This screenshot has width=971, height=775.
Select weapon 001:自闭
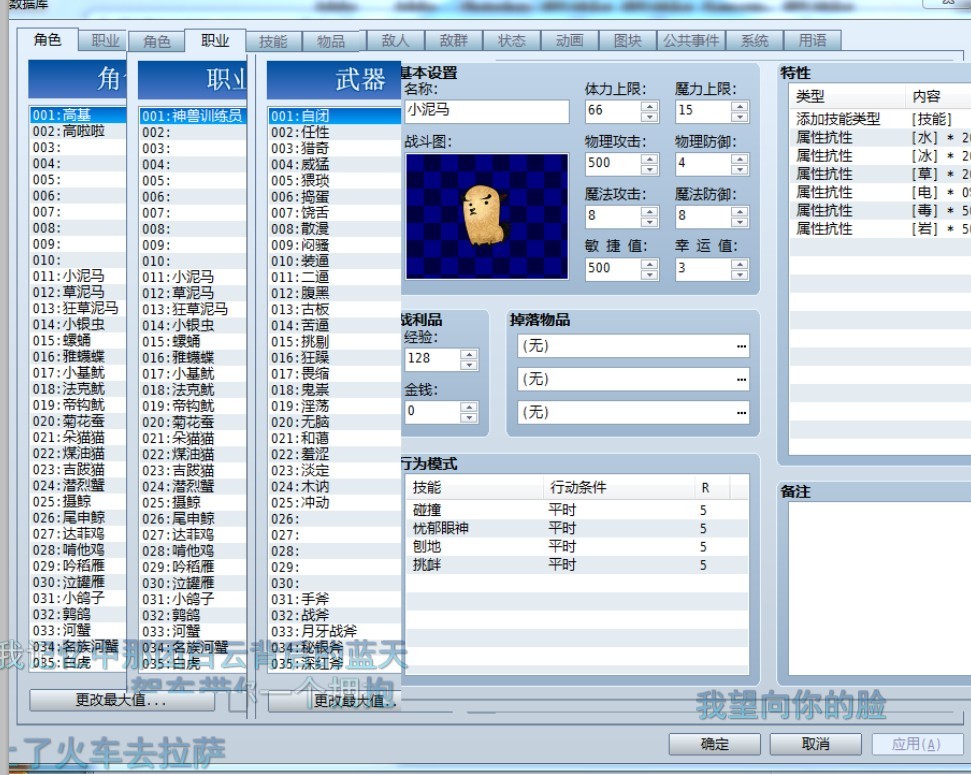click(x=334, y=116)
